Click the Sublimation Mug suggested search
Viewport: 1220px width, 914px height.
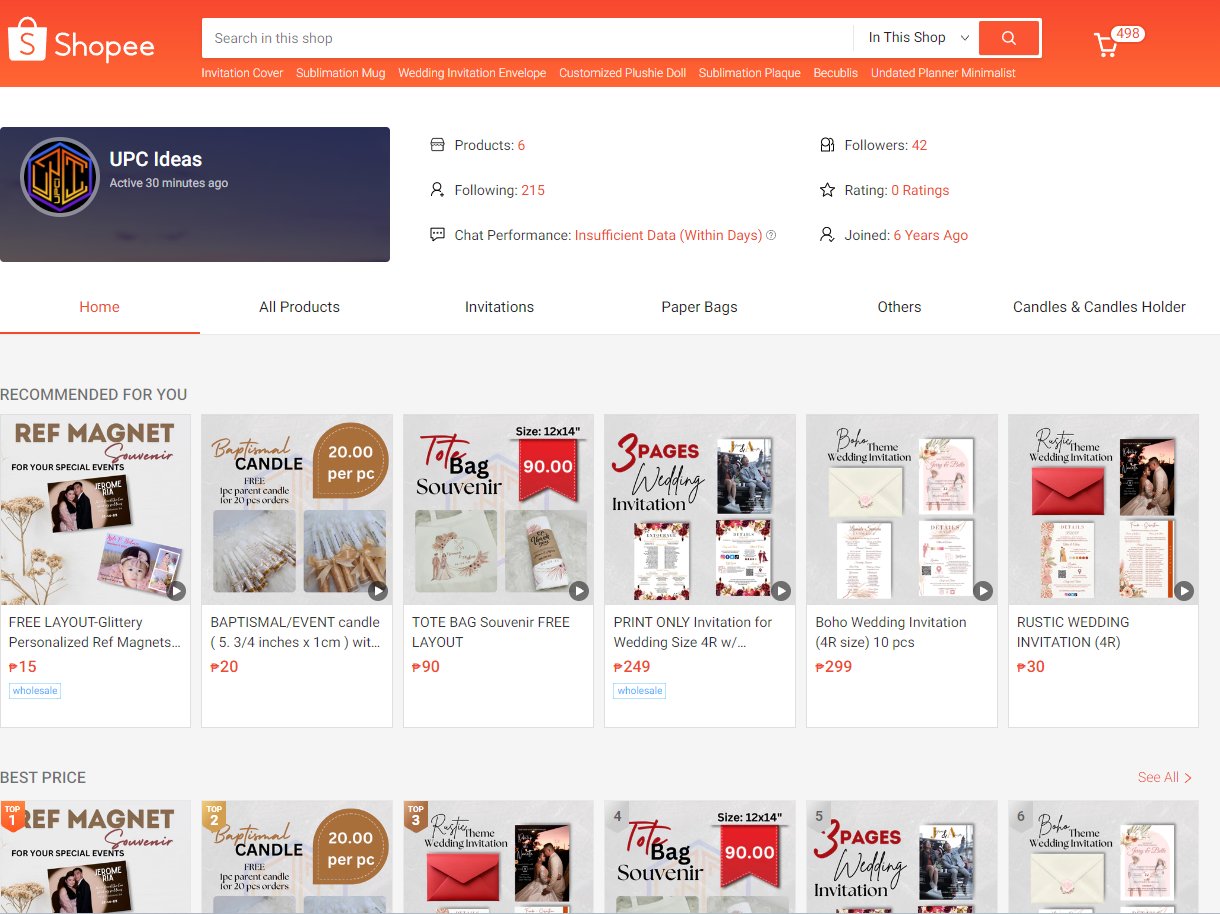click(x=340, y=73)
